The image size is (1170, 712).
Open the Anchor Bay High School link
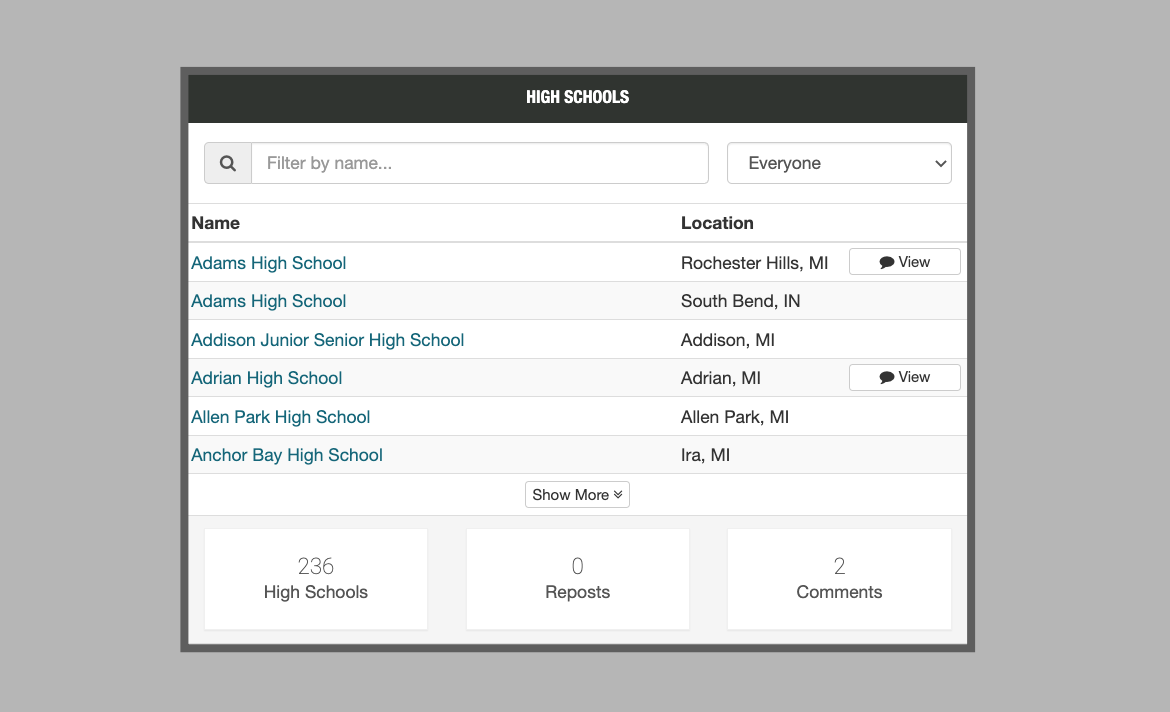click(x=286, y=455)
